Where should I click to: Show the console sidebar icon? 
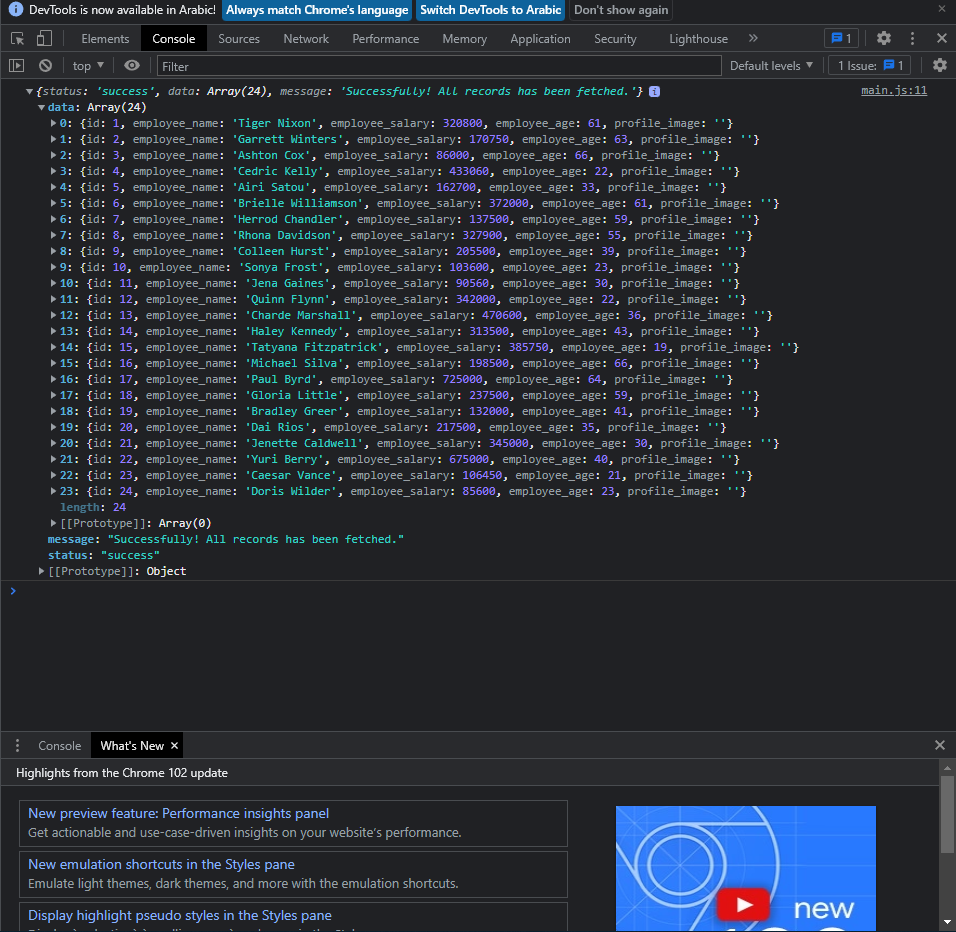coord(16,65)
